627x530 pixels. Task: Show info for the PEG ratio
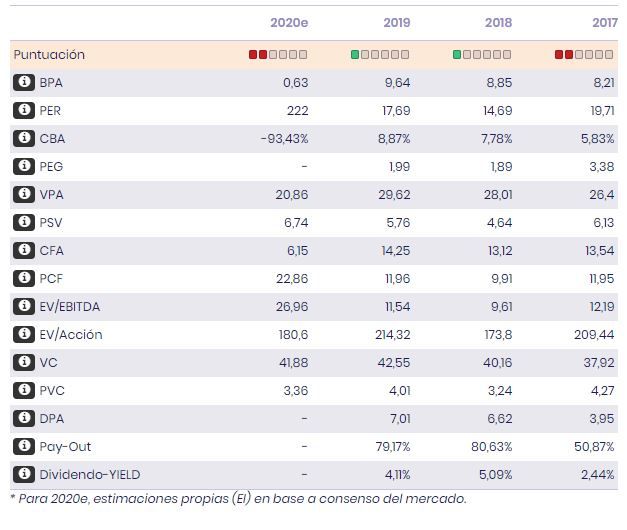(23, 167)
